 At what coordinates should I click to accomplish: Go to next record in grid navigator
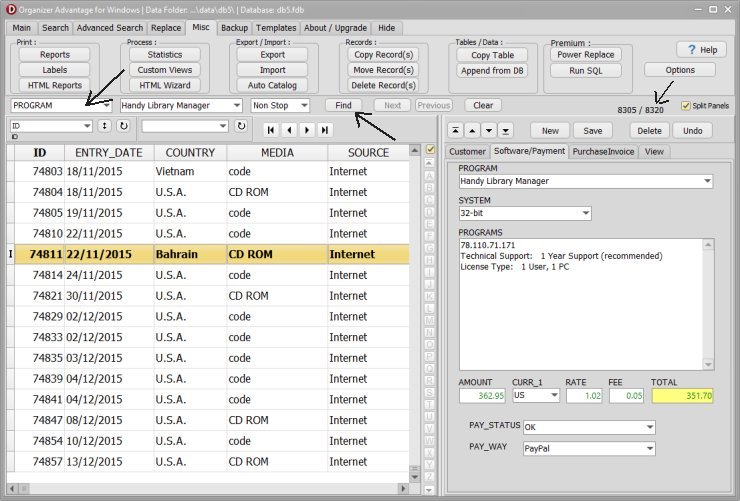coord(306,130)
